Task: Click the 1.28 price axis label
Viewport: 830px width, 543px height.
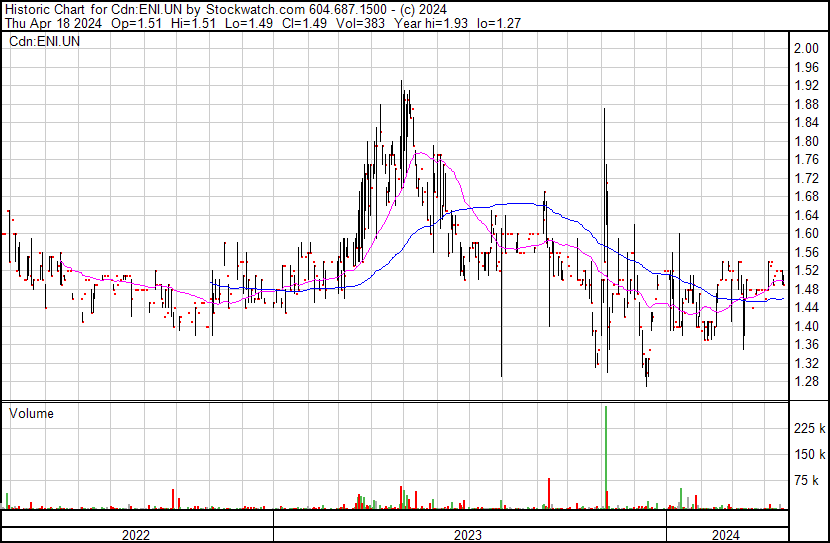Action: (805, 382)
